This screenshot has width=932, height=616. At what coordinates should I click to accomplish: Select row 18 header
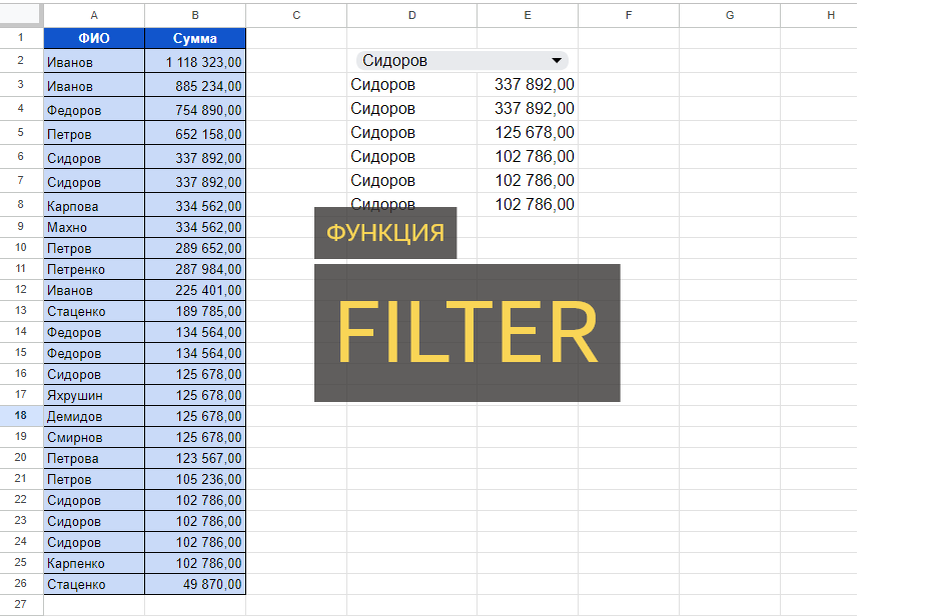[x=21, y=416]
